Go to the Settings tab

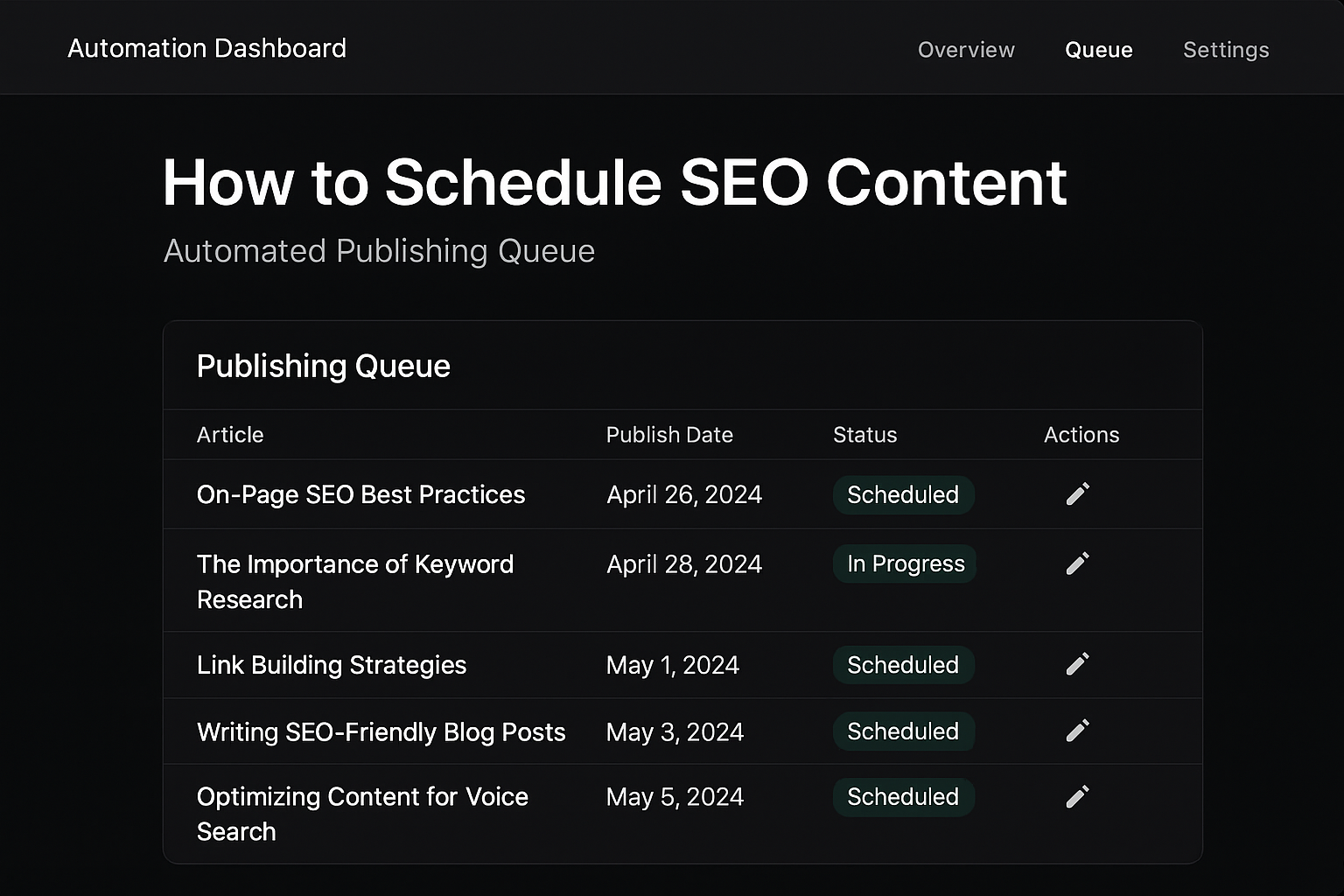click(x=1225, y=50)
